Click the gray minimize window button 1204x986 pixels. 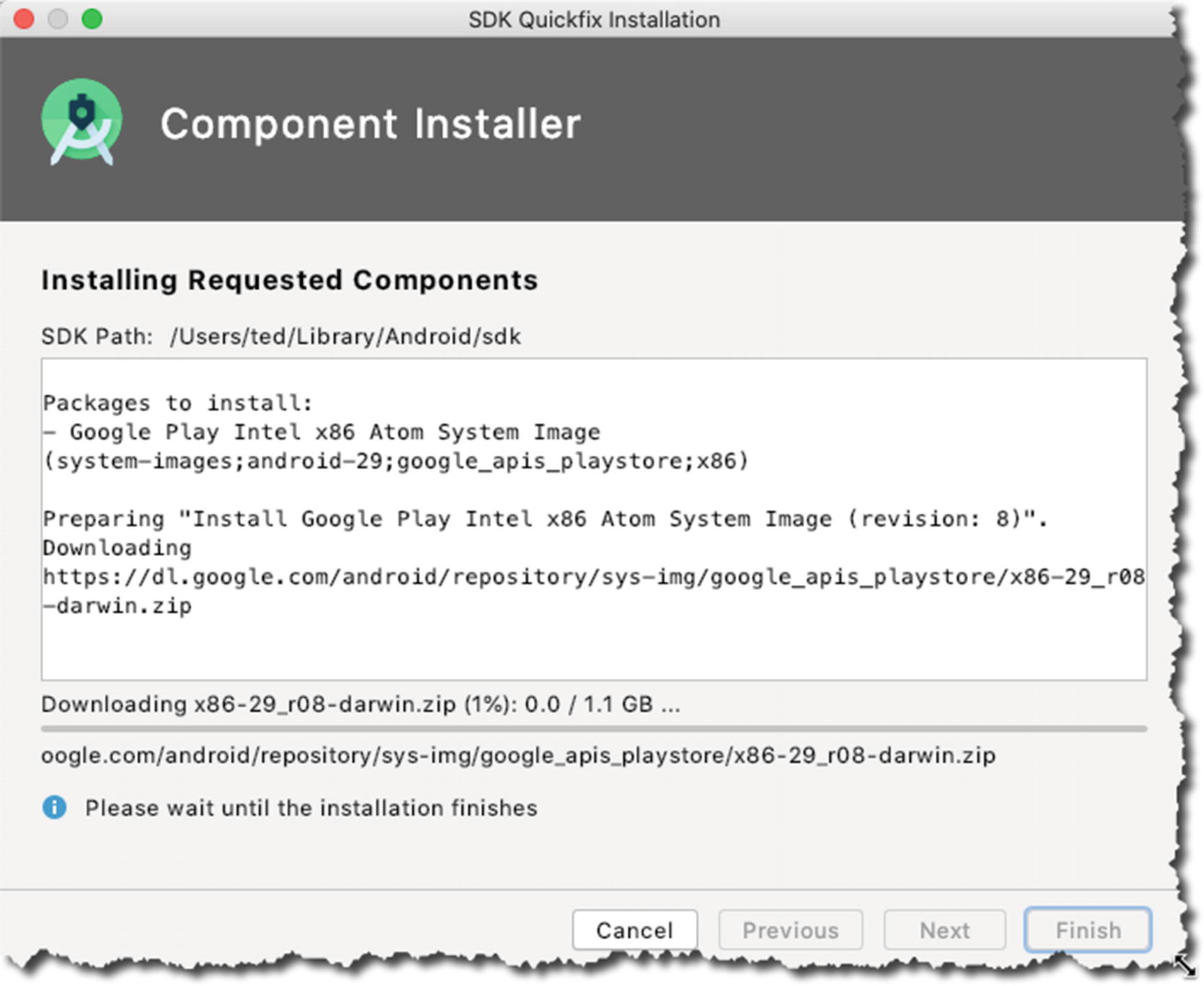tap(58, 19)
